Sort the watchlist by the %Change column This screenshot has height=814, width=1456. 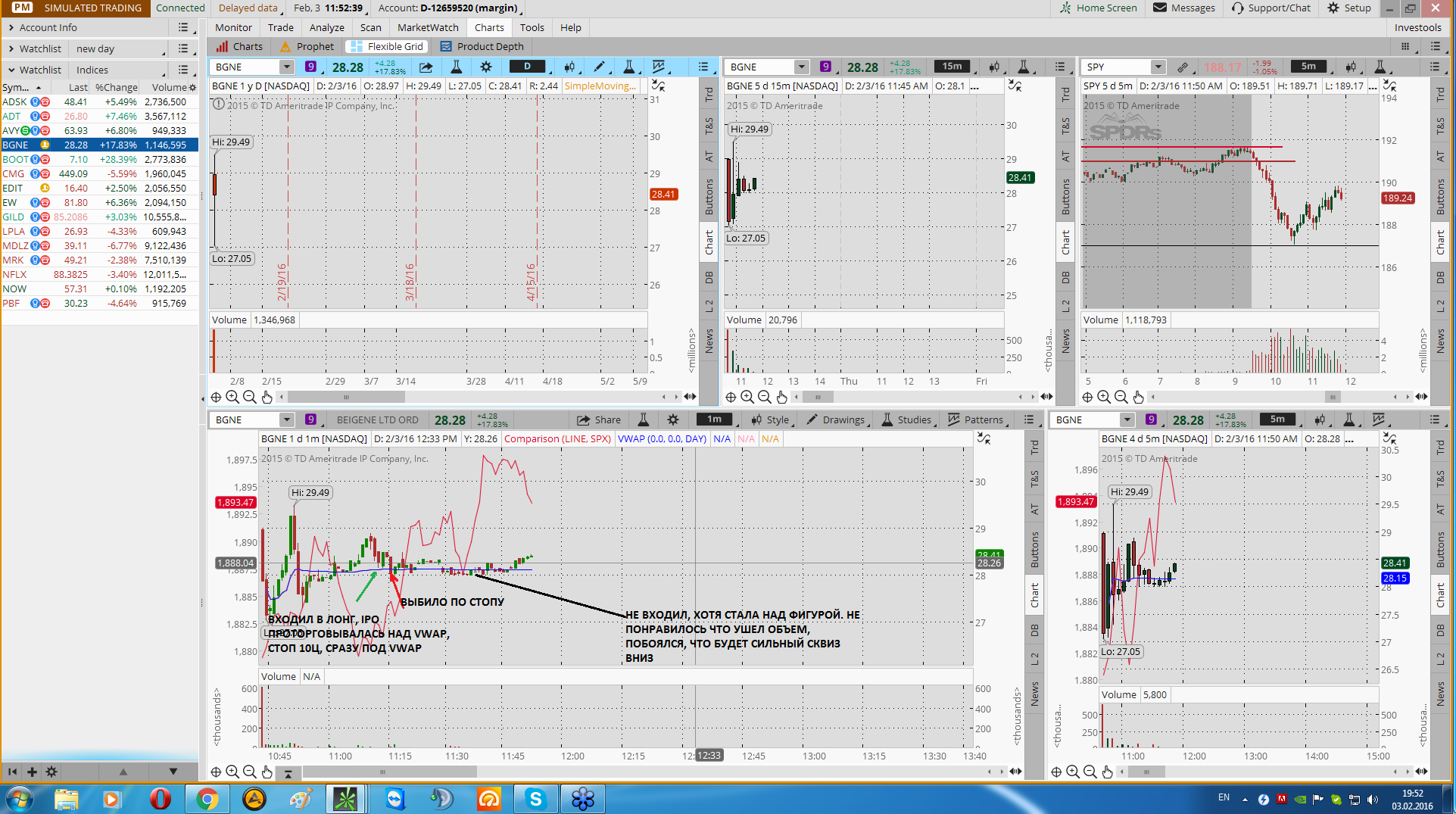pyautogui.click(x=117, y=87)
